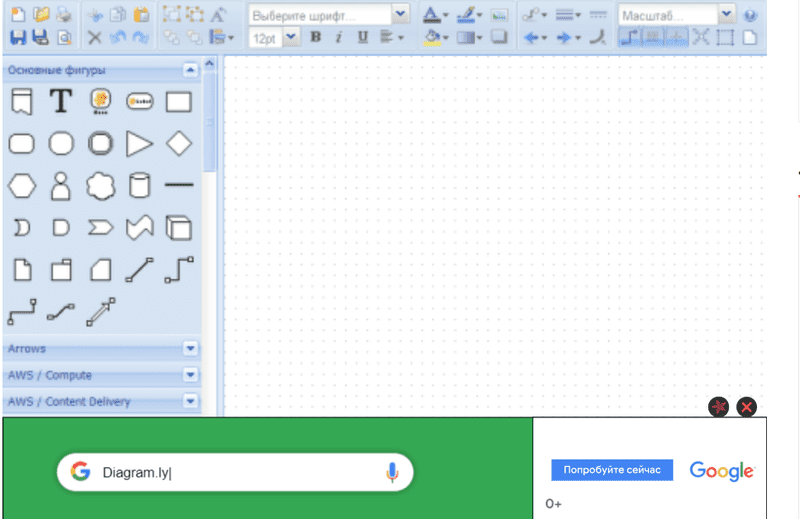The width and height of the screenshot is (800, 519).
Task: Pick the diamond shape from basic shapes
Action: [x=178, y=143]
